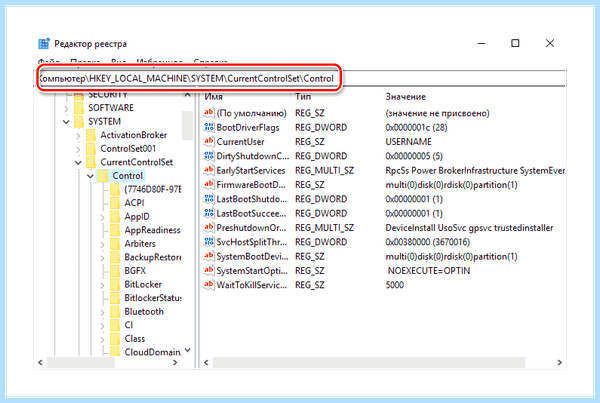Screen dimensions: 600x403
Task: Expand the ActivationBroker node
Action: point(78,135)
